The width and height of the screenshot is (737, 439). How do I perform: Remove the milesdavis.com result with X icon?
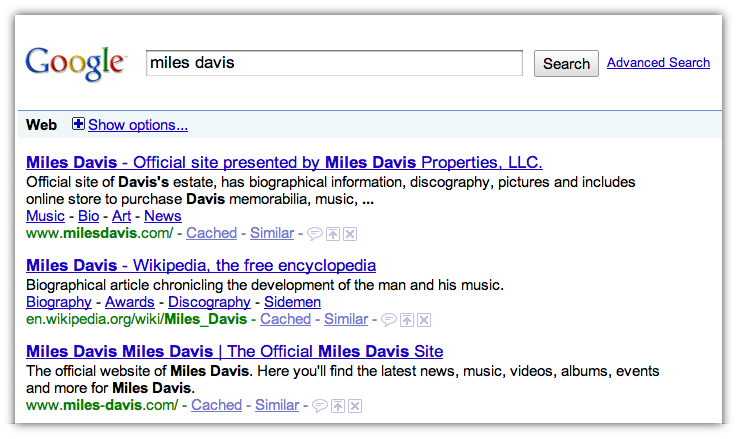(350, 234)
